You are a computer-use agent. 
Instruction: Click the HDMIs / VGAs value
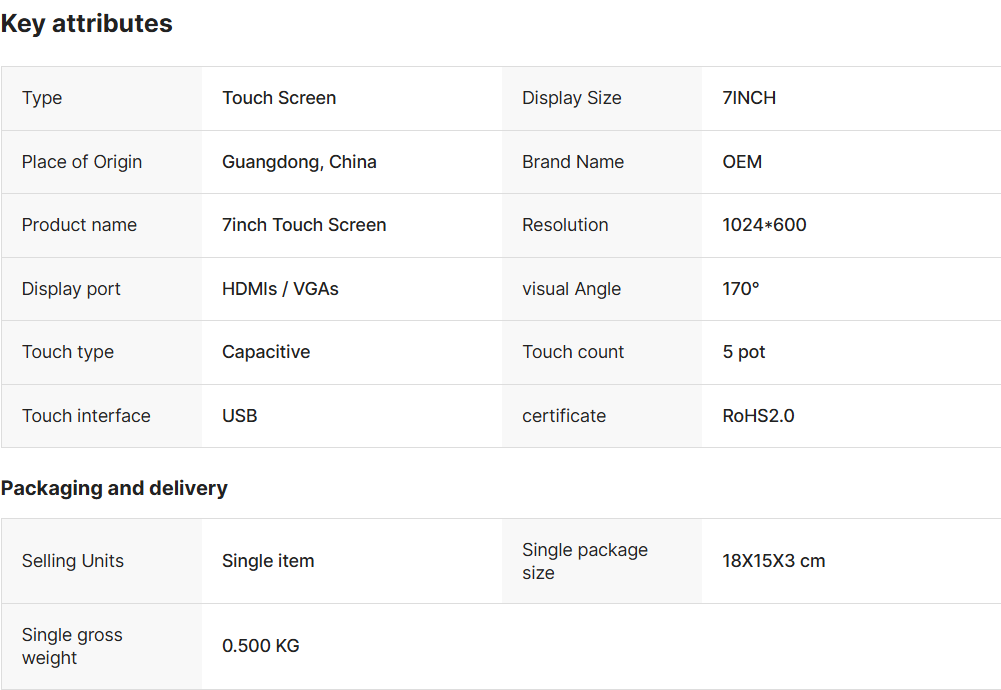click(x=280, y=289)
